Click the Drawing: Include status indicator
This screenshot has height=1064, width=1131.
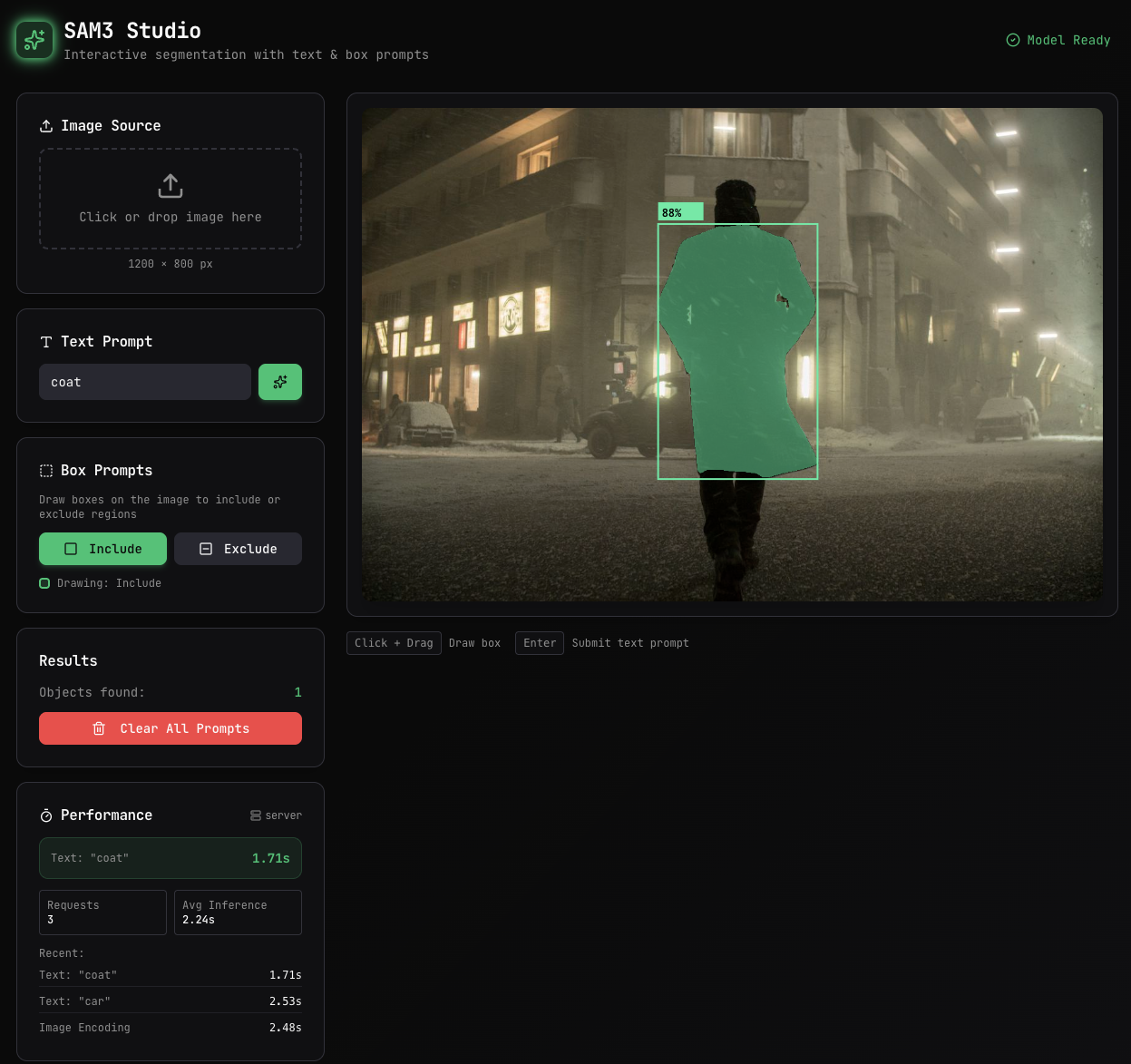click(101, 583)
